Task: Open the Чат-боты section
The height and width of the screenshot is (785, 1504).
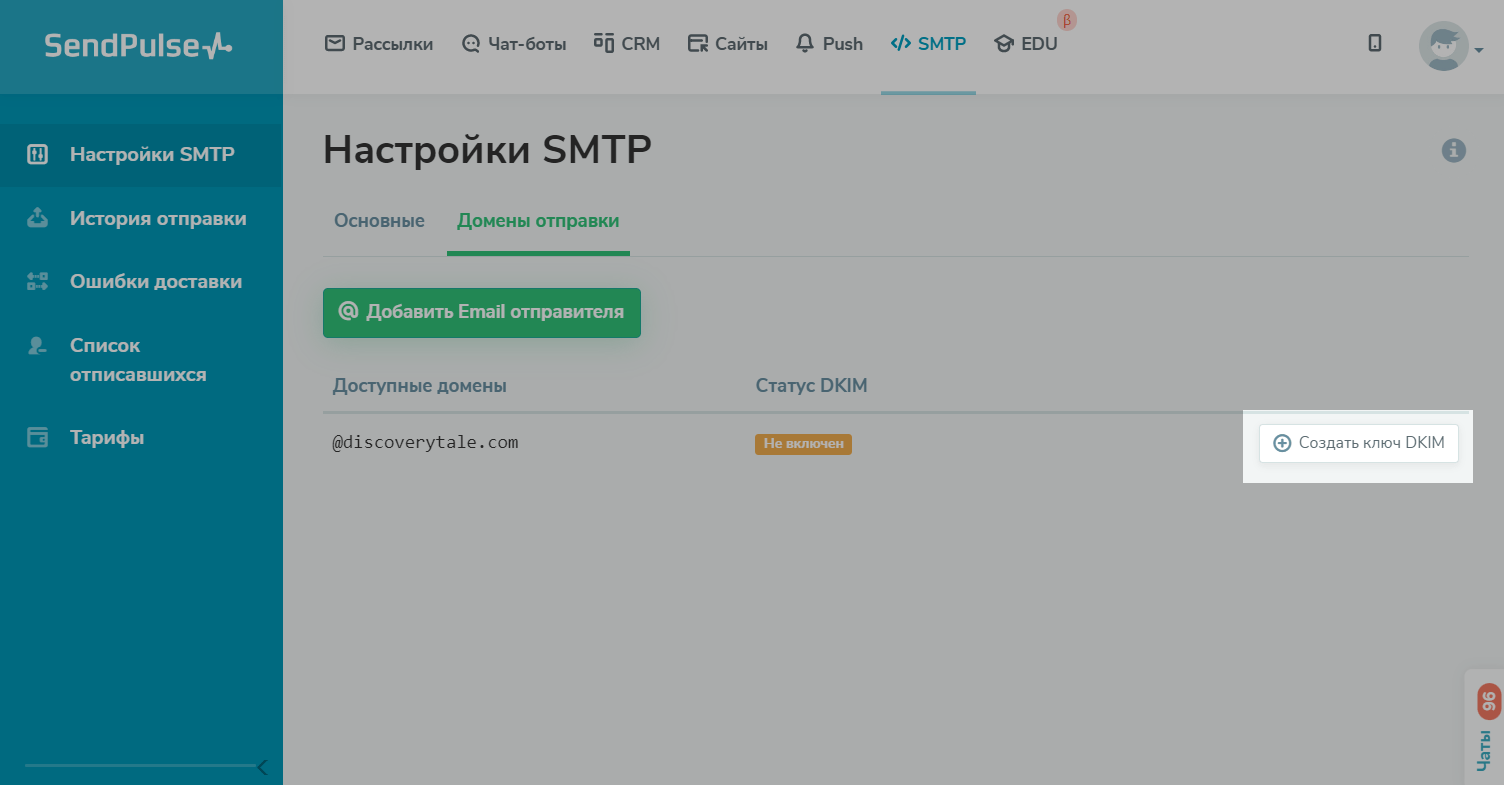Action: [514, 44]
